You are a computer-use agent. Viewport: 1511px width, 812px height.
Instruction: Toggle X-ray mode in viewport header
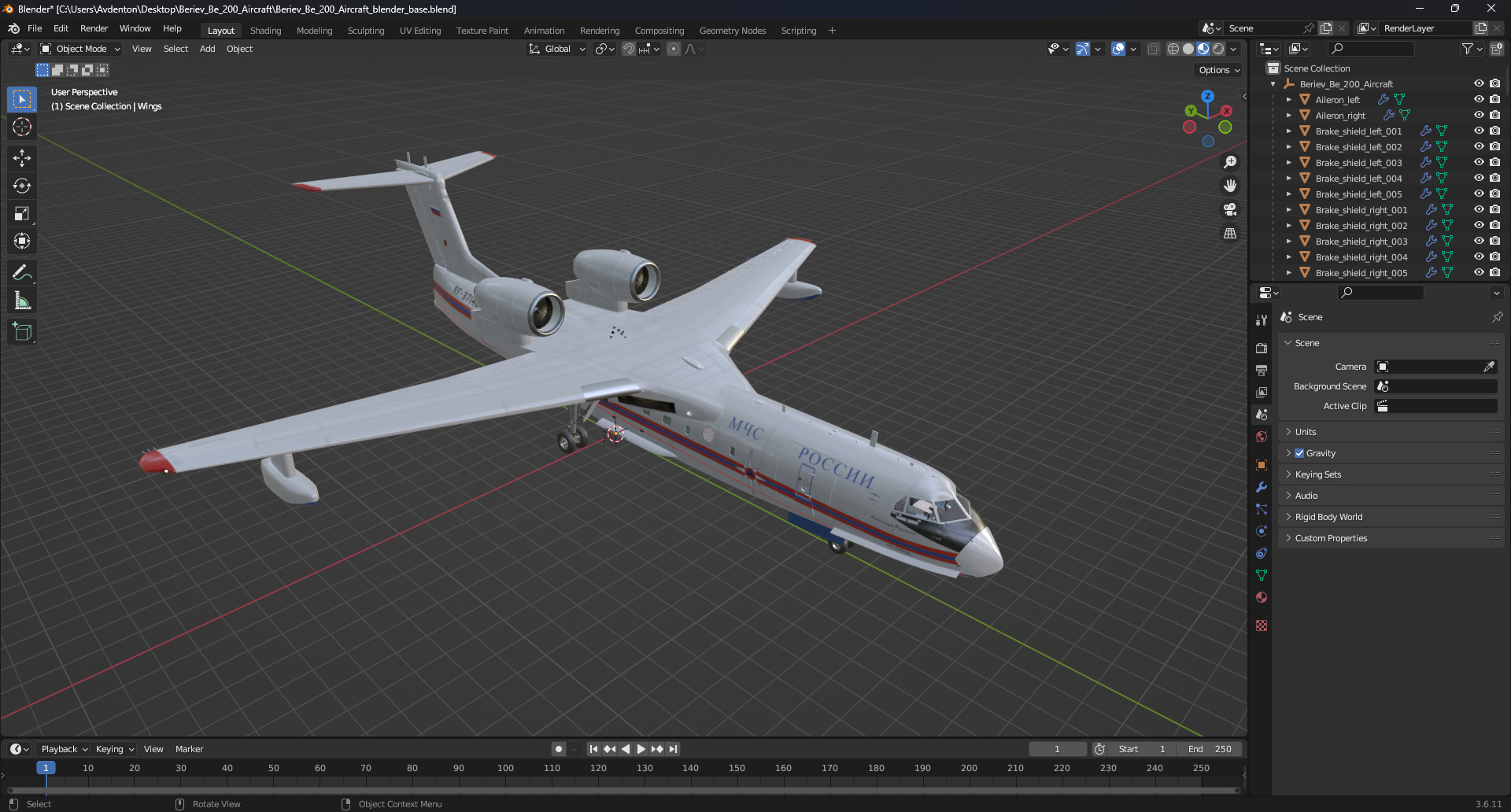1154,49
